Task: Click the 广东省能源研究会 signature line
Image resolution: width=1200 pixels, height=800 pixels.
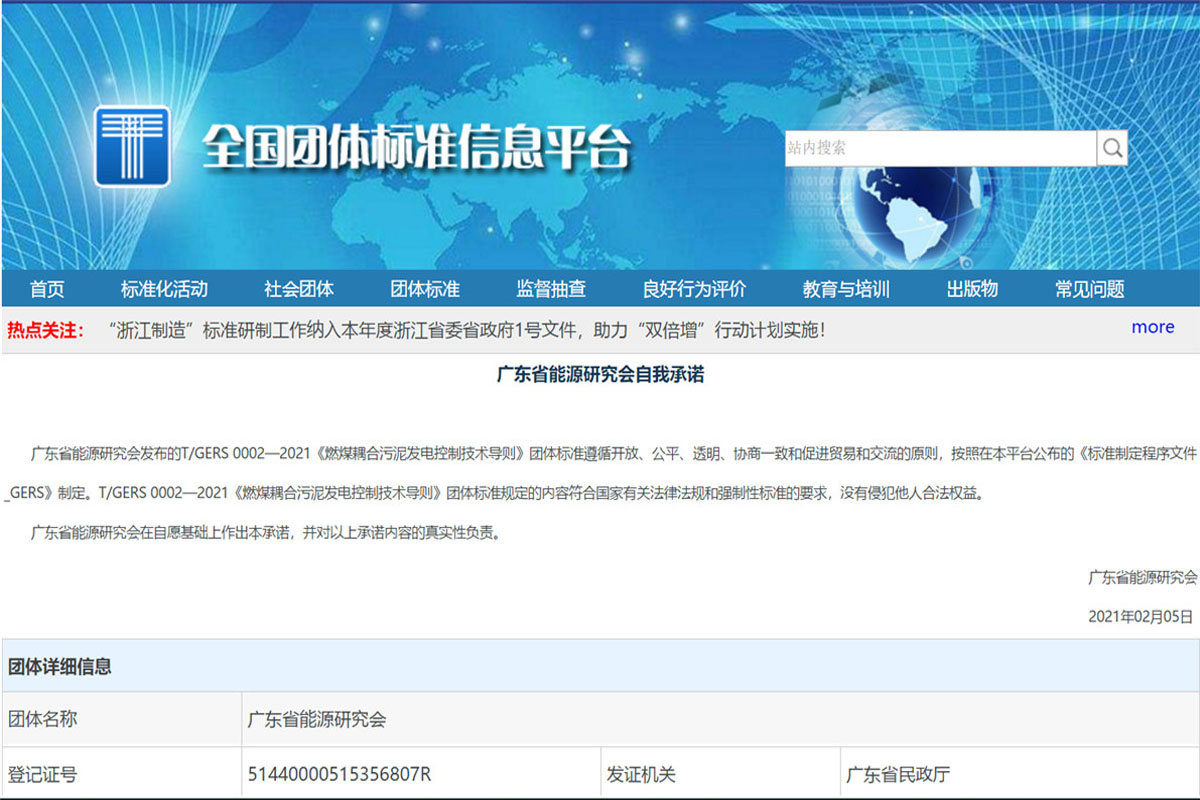Action: pos(1142,577)
